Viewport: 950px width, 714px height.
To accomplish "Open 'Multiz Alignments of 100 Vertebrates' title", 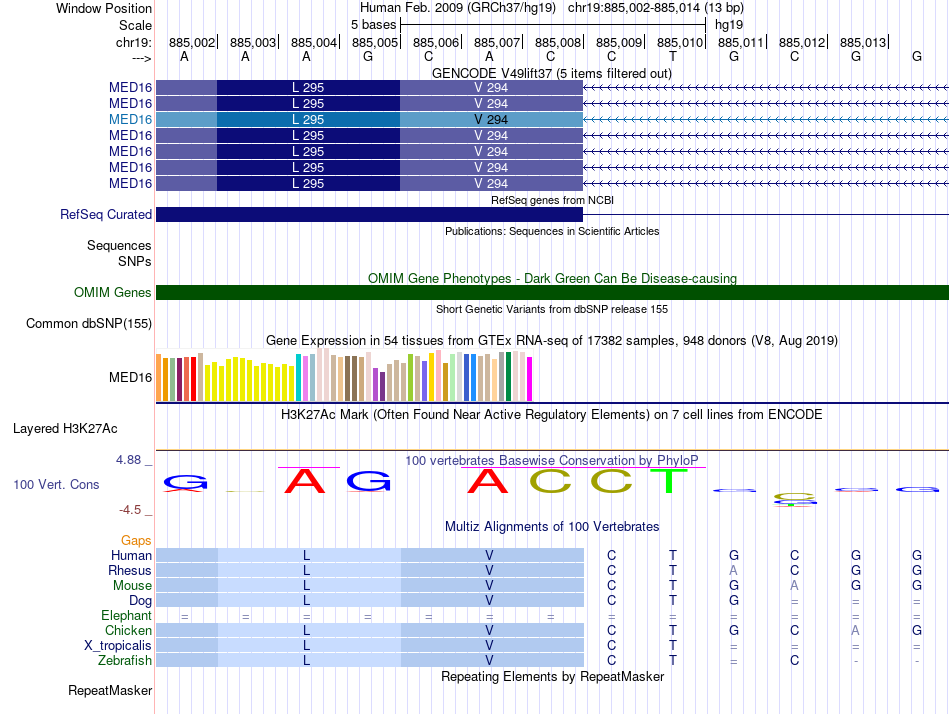I will (552, 526).
